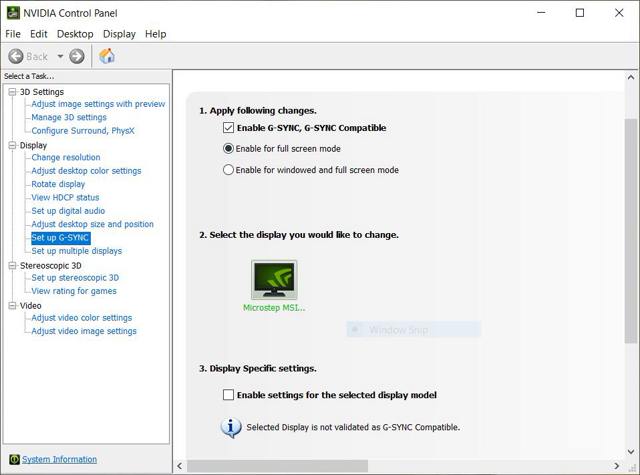The width and height of the screenshot is (640, 475).
Task: Open the Back history dropdown arrow
Action: point(60,56)
